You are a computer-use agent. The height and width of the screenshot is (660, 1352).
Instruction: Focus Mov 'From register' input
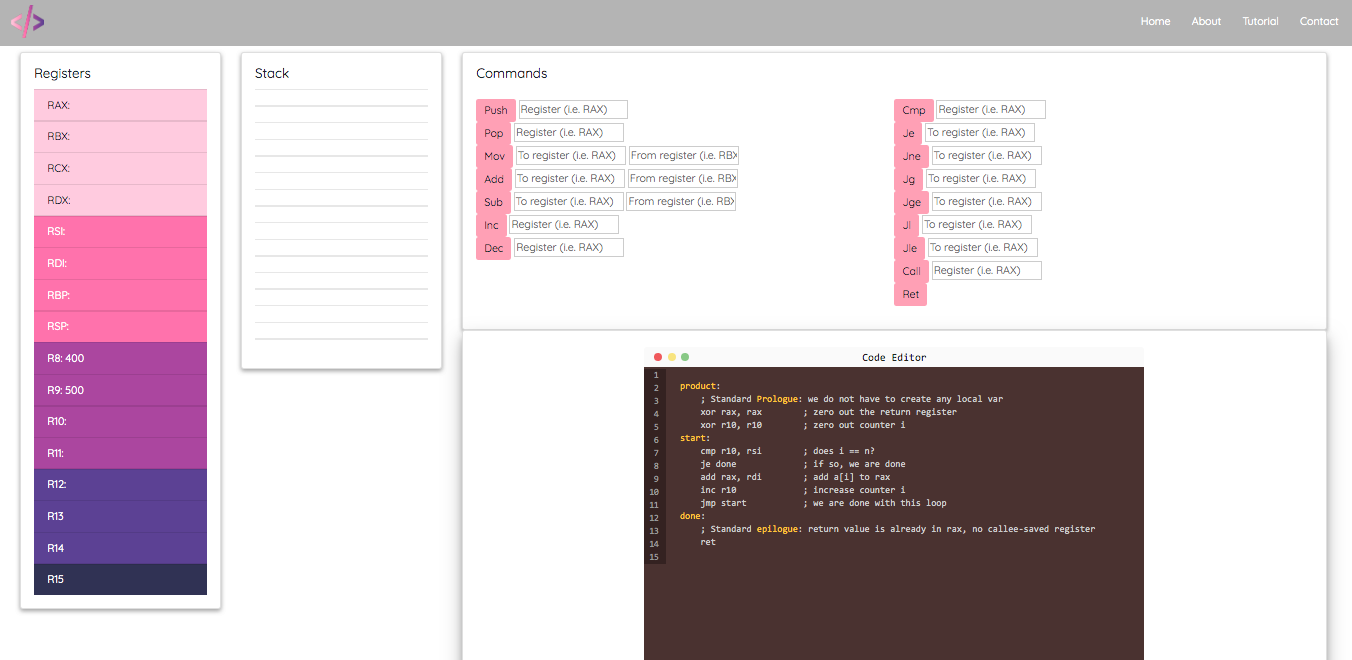pyautogui.click(x=684, y=155)
